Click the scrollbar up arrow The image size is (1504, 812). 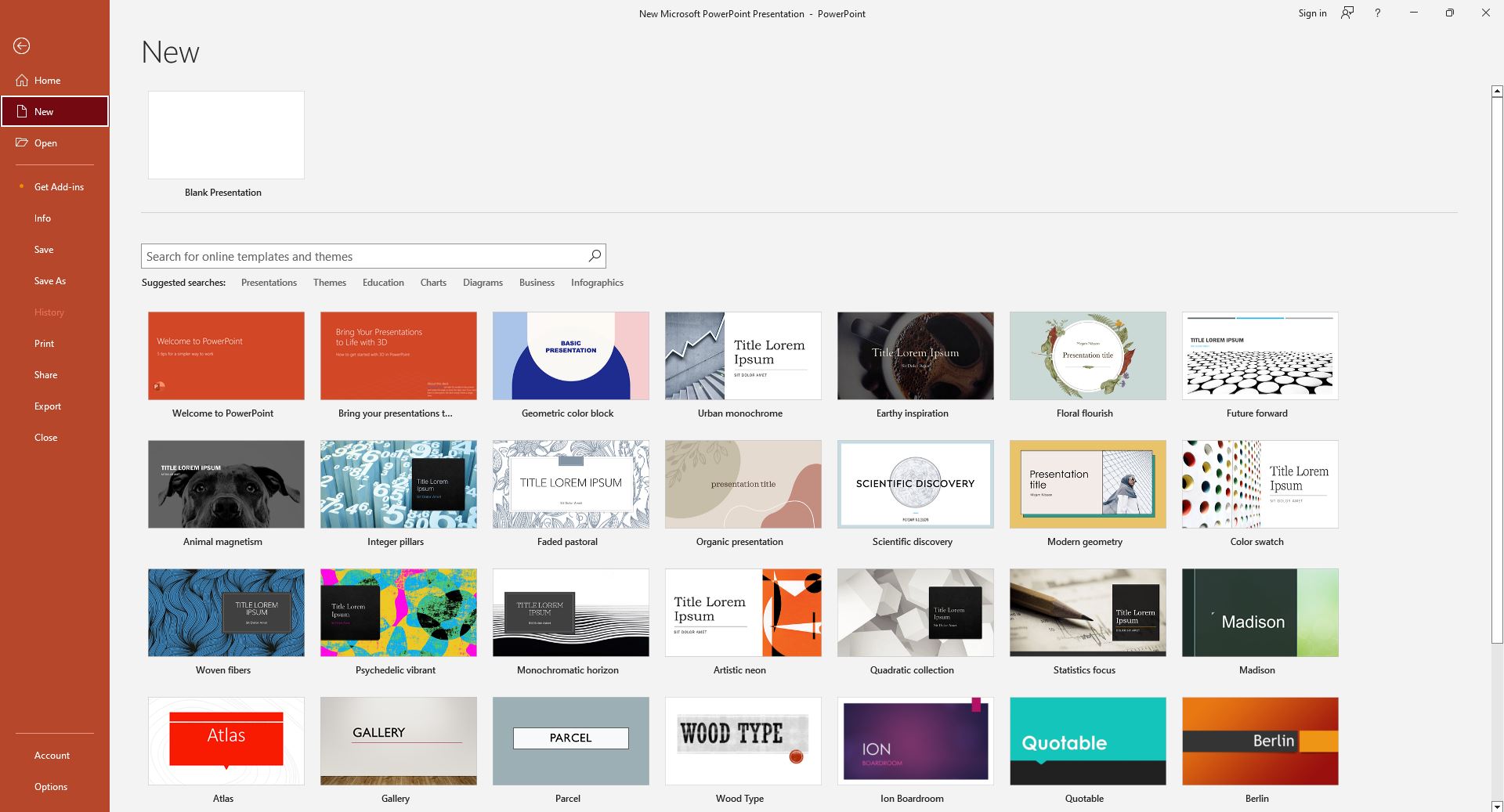click(1497, 91)
